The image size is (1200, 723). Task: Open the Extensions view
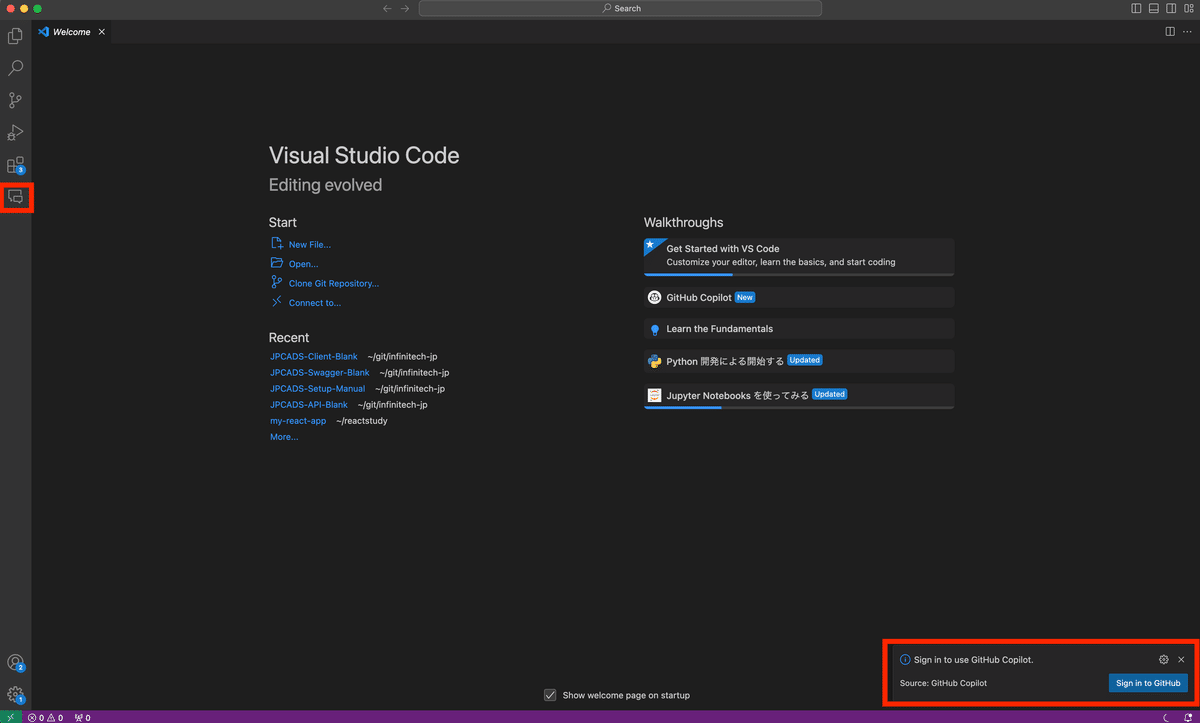15,165
